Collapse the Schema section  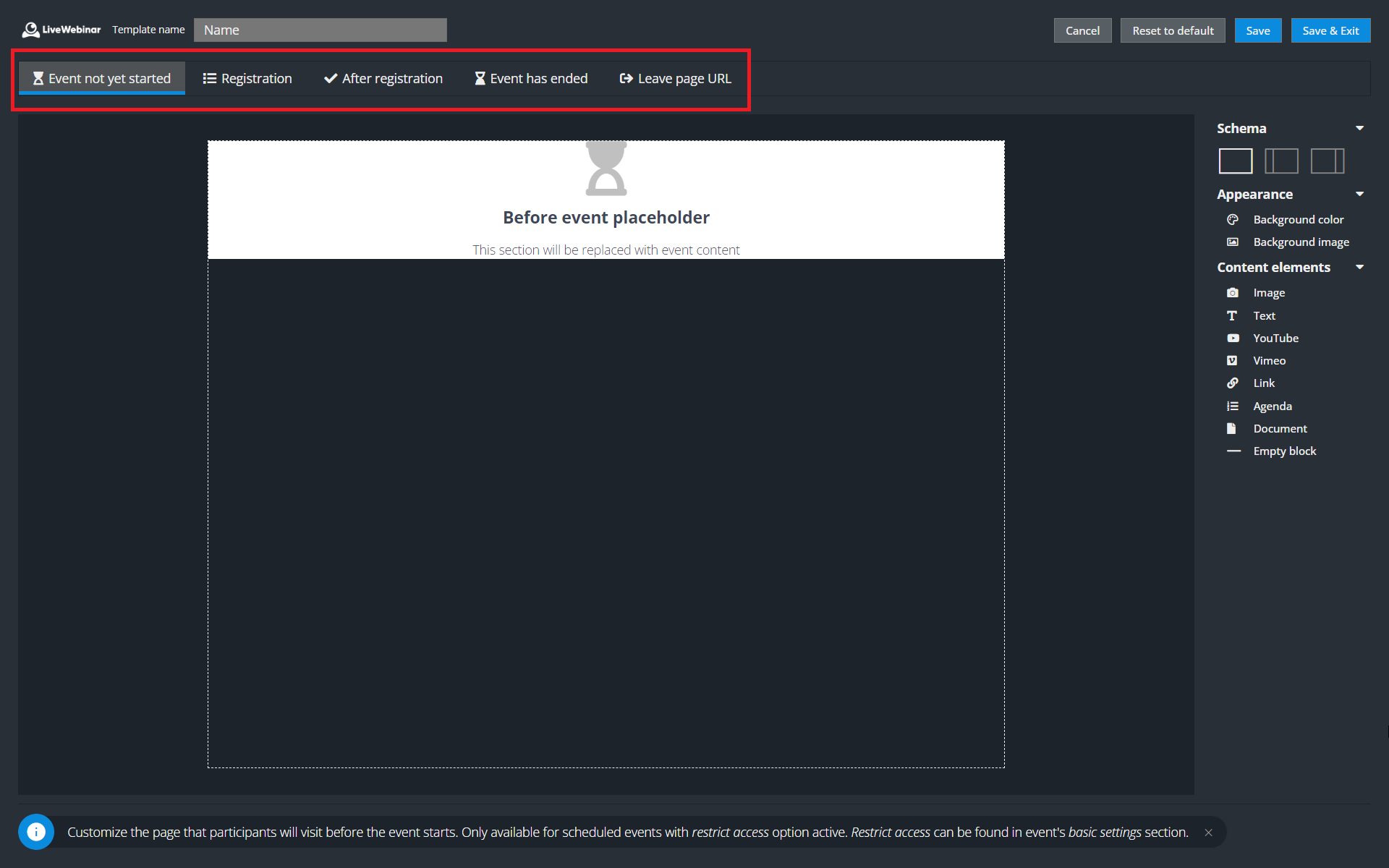1360,128
